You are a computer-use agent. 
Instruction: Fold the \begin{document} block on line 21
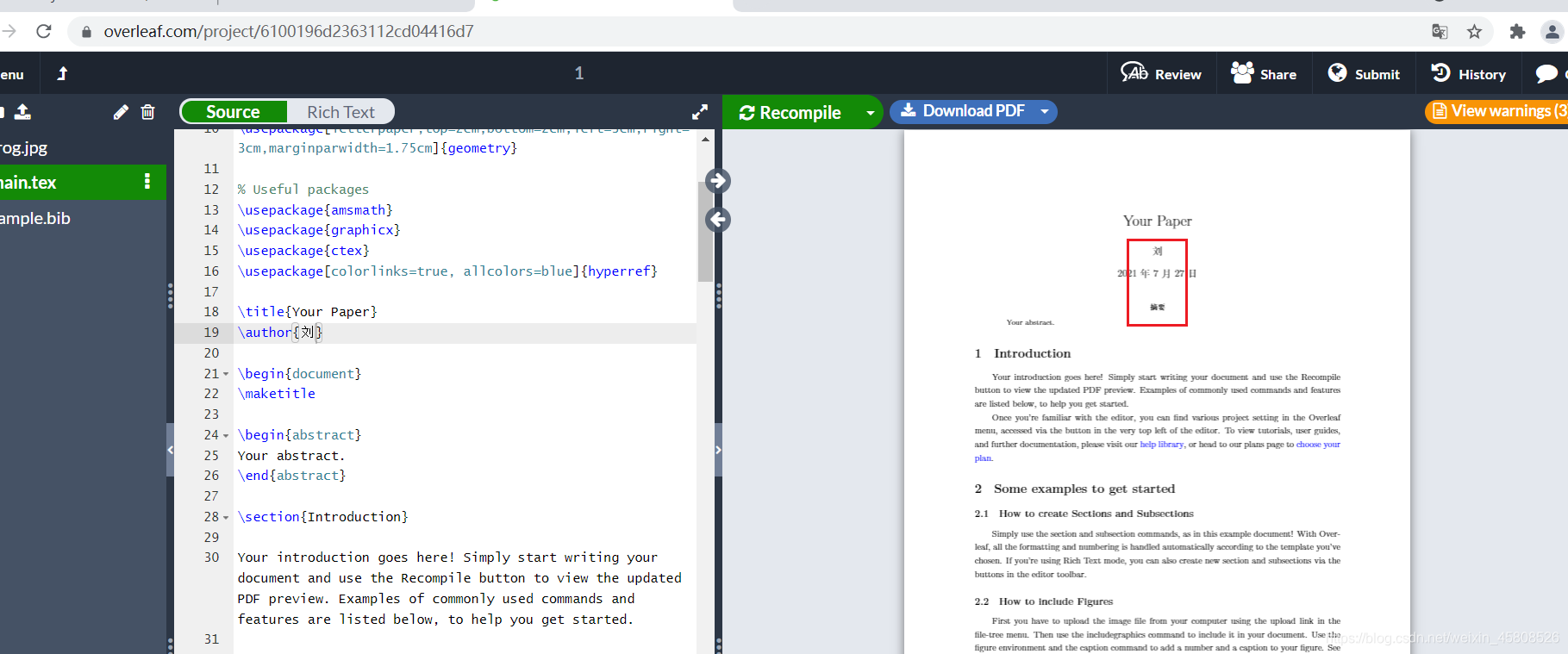point(226,374)
